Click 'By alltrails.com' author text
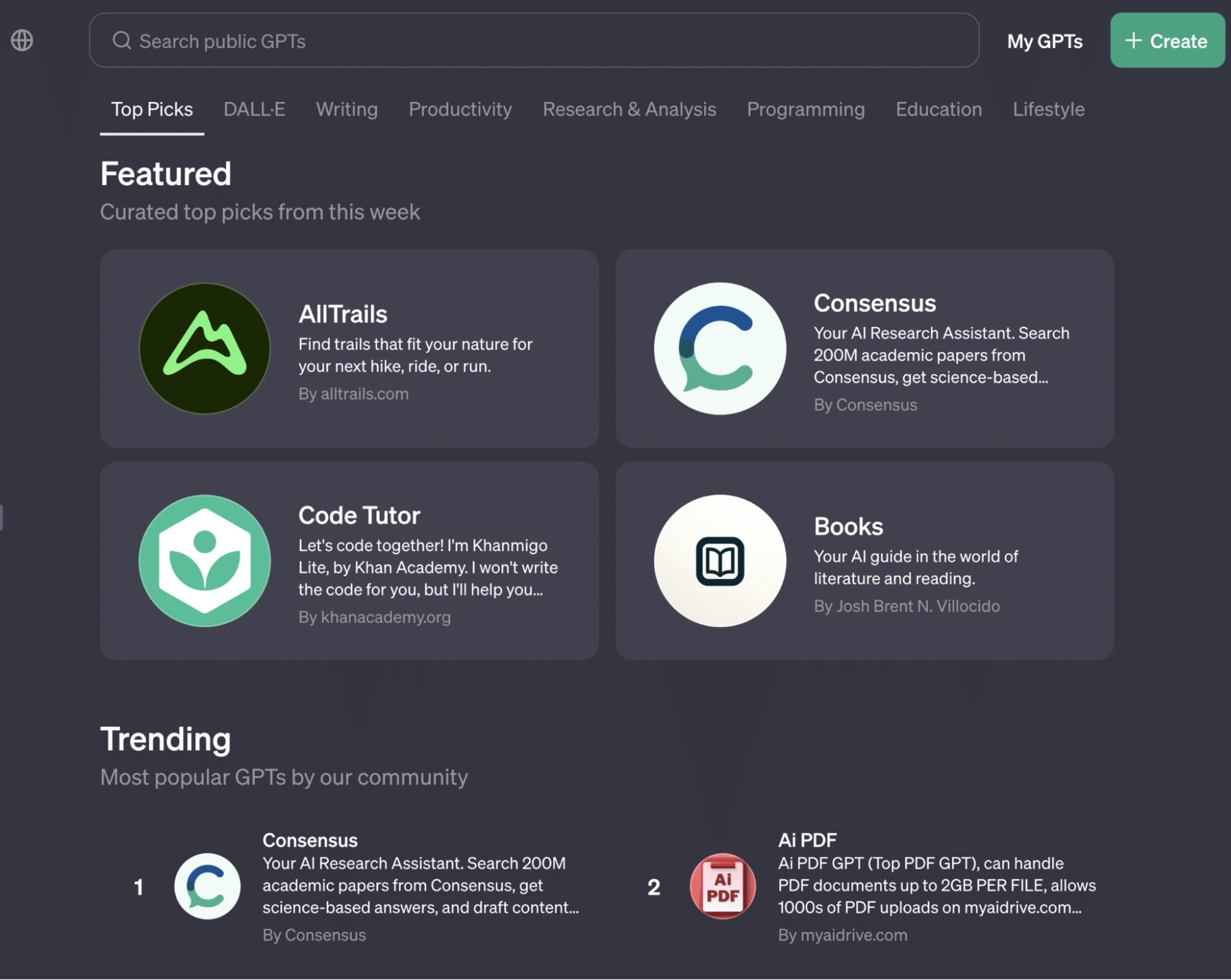This screenshot has width=1231, height=980. click(353, 394)
